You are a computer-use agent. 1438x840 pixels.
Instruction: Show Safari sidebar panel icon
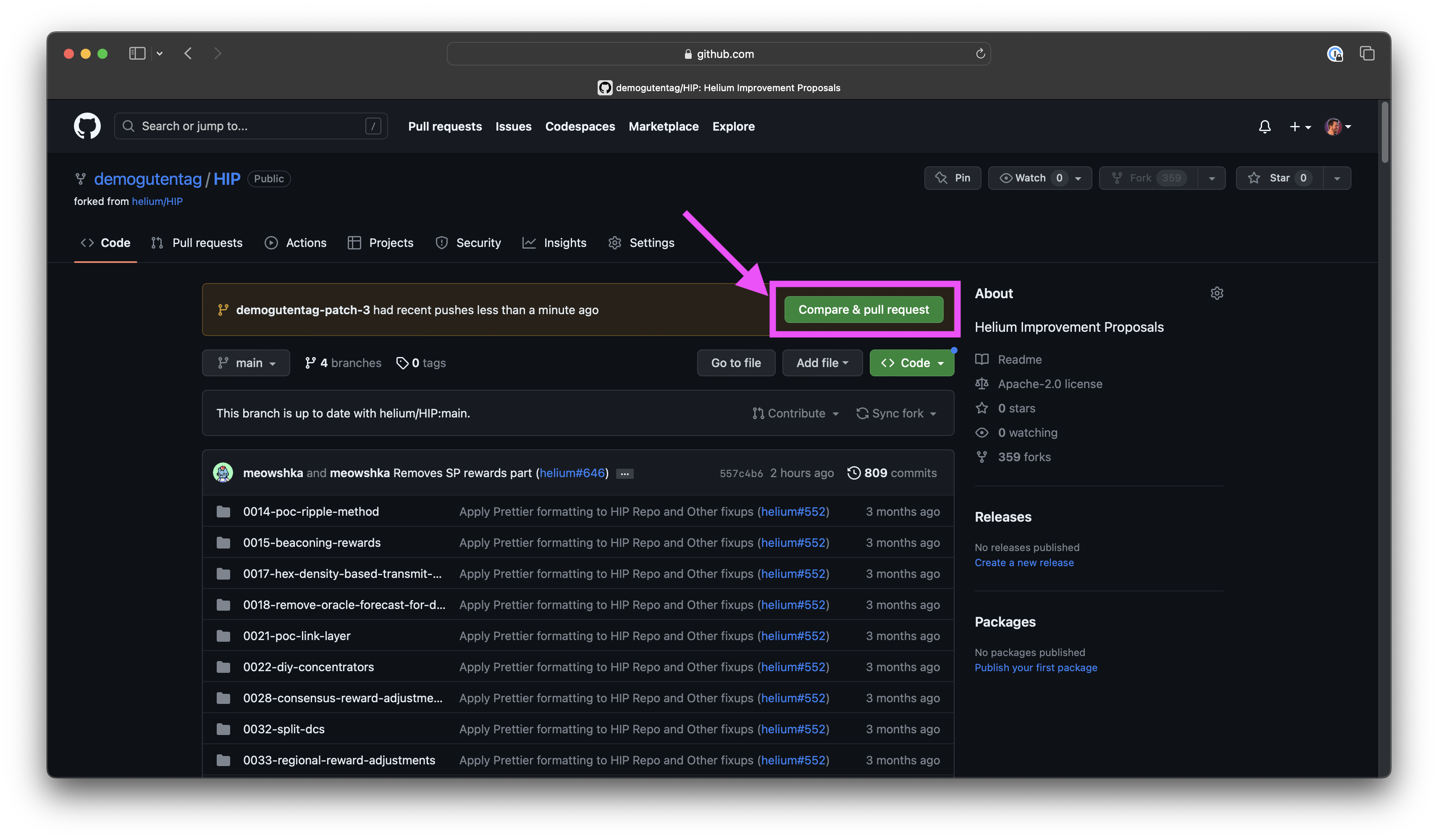[x=137, y=54]
